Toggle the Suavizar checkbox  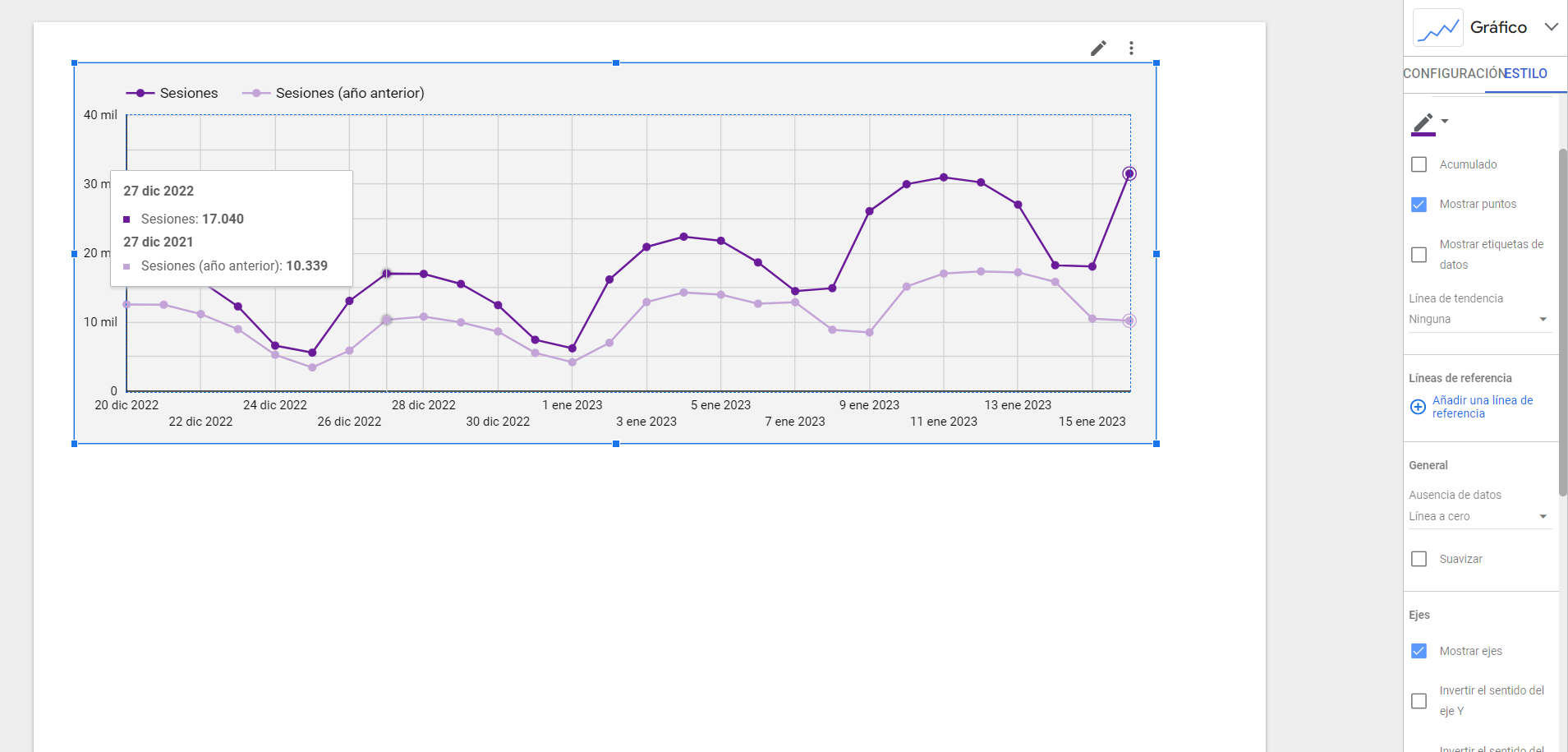coord(1419,559)
